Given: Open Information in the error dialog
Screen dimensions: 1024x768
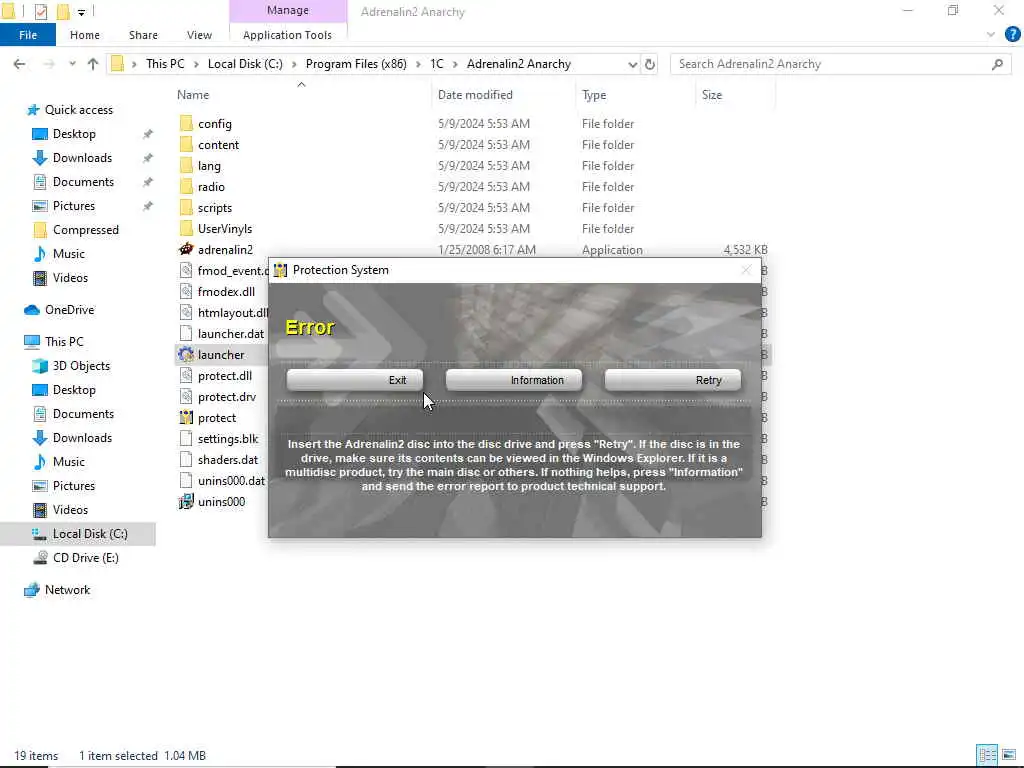Looking at the screenshot, I should 513,380.
